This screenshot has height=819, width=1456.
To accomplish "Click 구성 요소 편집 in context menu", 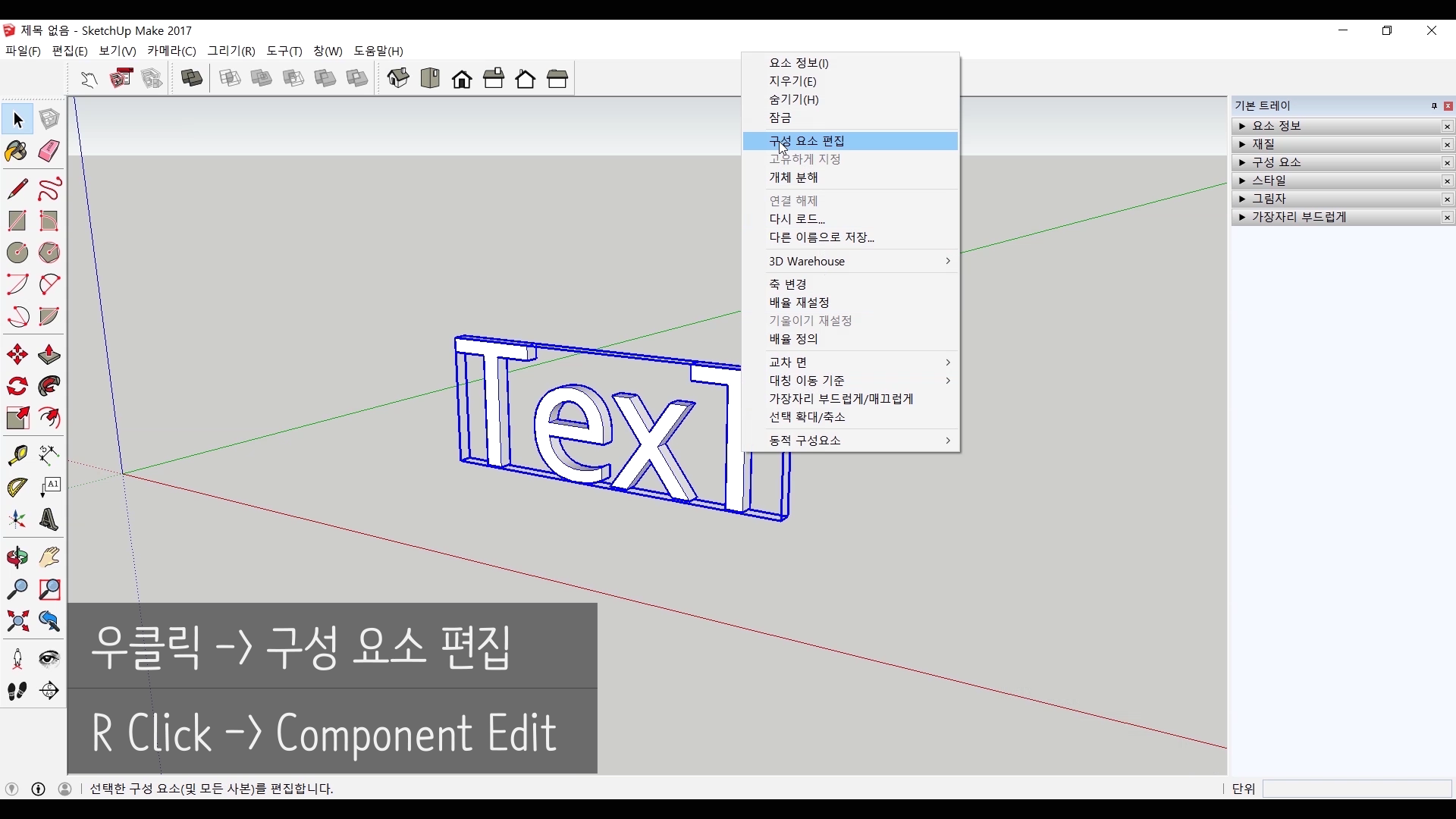I will 807,141.
